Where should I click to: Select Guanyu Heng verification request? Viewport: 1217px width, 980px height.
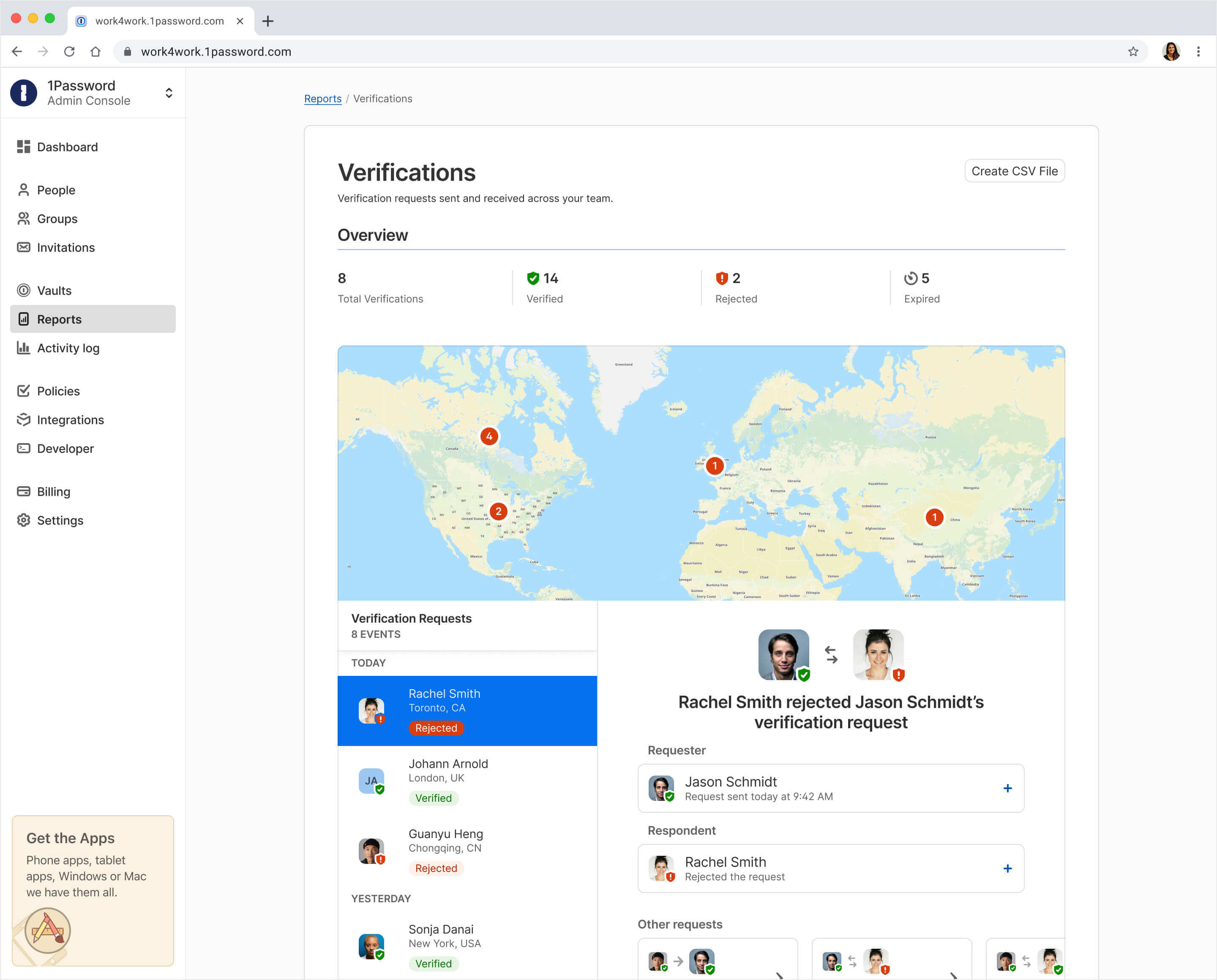coord(467,851)
